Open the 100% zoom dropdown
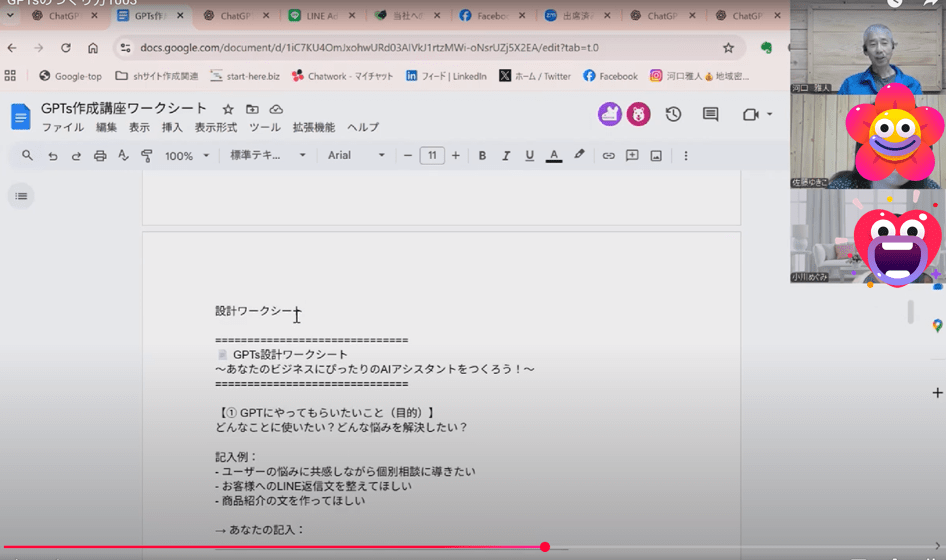 click(187, 156)
